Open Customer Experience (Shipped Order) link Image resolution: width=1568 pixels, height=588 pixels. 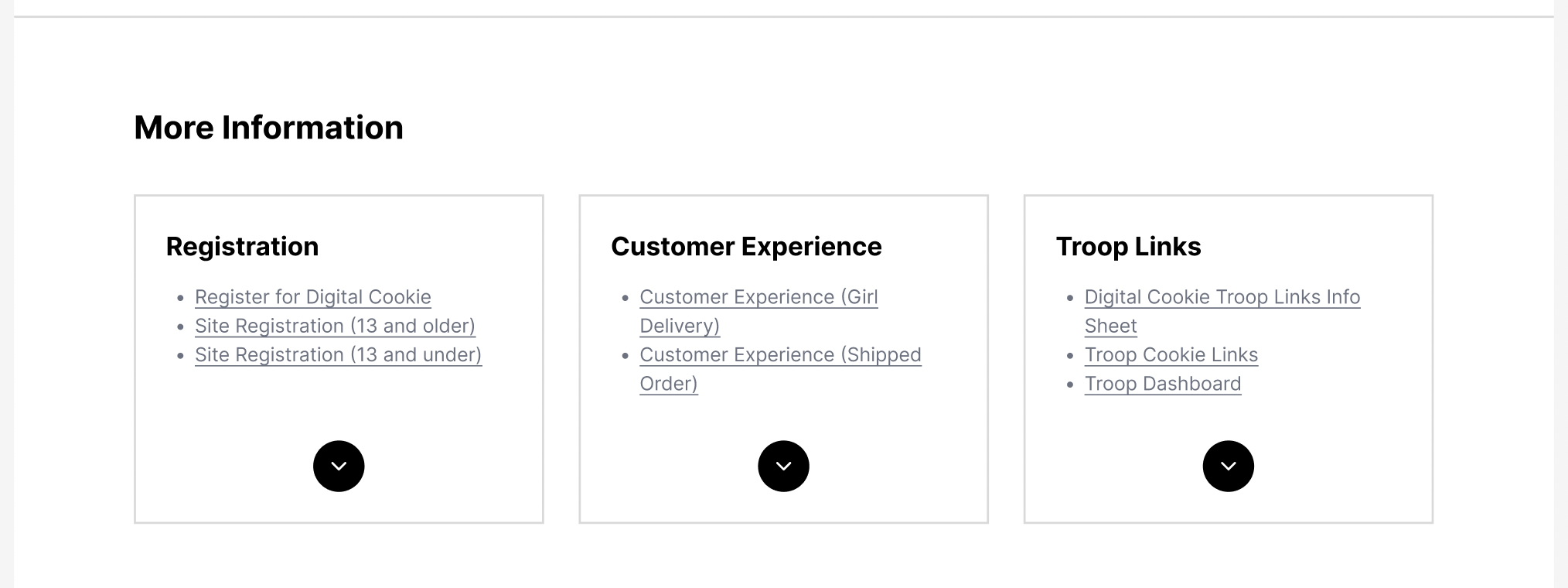pyautogui.click(x=779, y=354)
